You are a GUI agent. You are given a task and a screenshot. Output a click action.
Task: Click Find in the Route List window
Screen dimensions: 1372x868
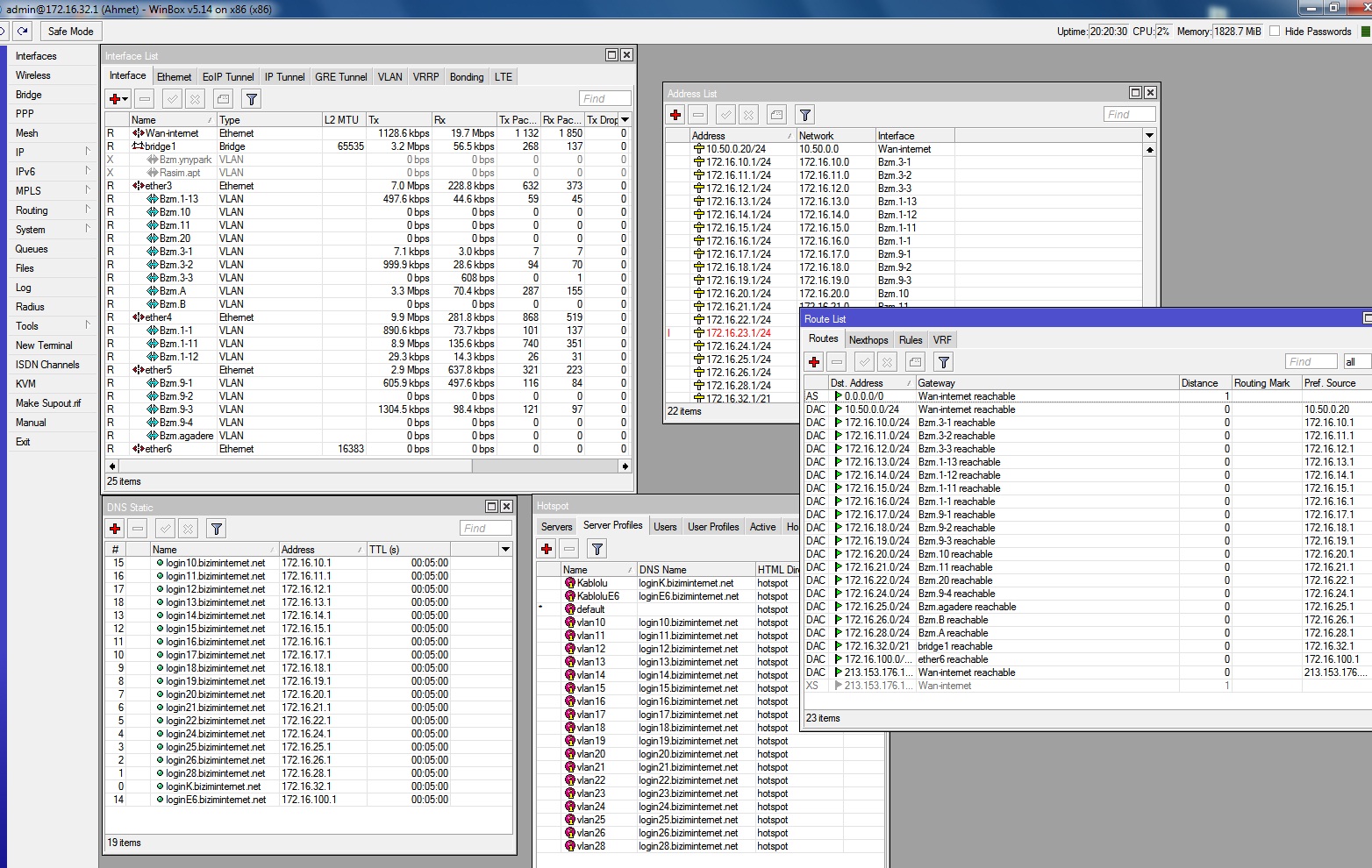coord(1311,360)
